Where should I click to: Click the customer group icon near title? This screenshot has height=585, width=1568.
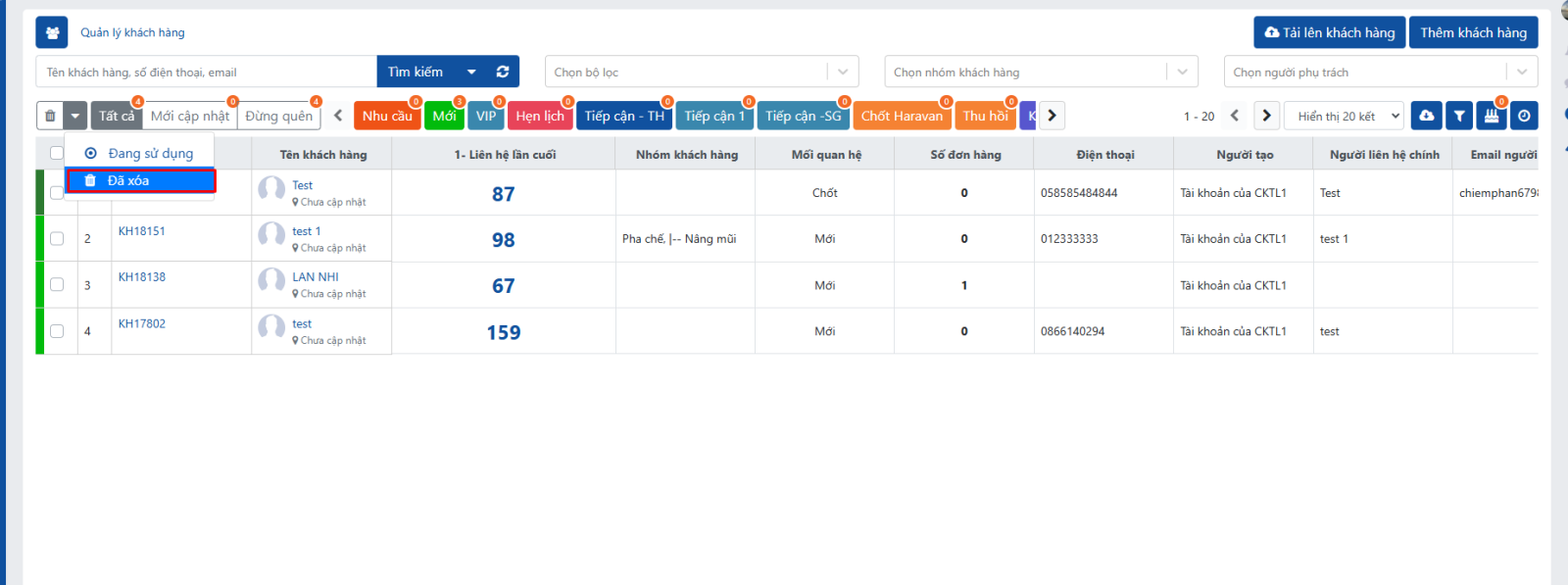(x=52, y=32)
